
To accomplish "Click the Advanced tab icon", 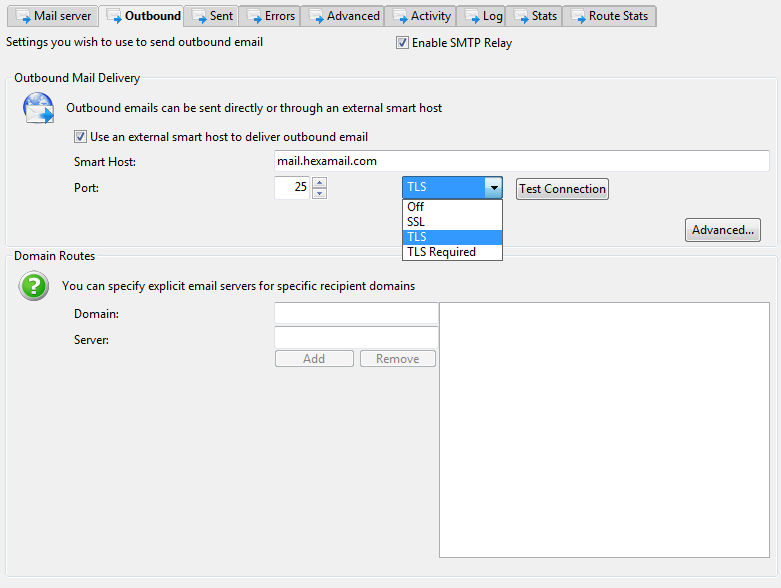I will pos(315,16).
